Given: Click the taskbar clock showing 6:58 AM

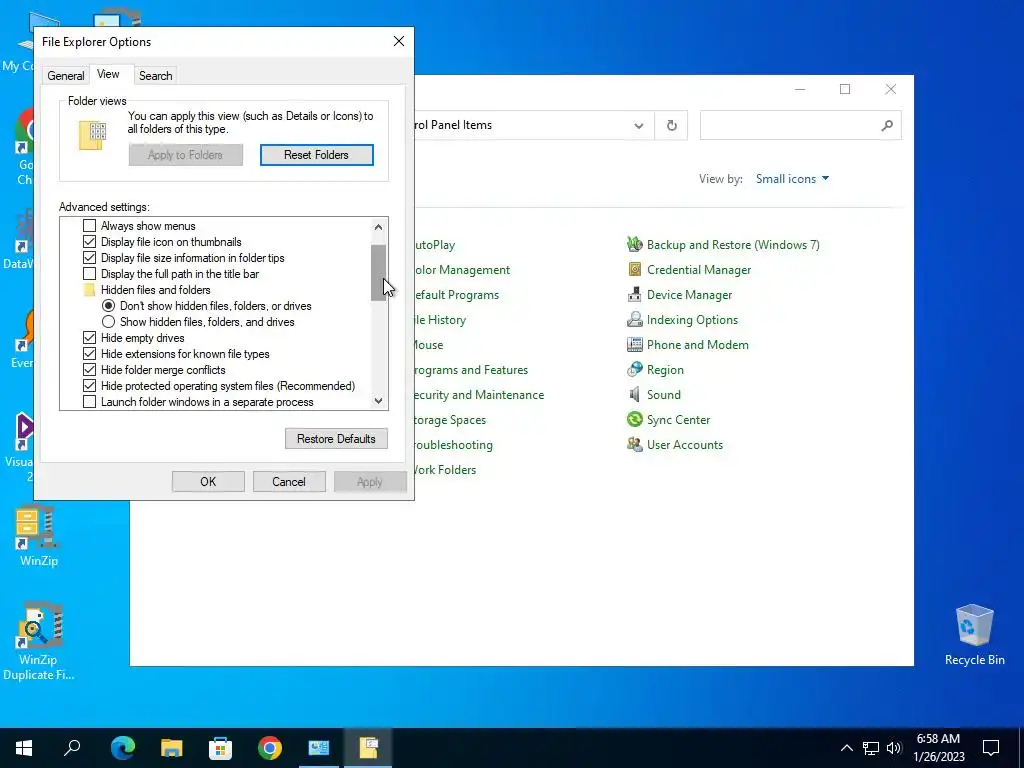Looking at the screenshot, I should click(x=938, y=748).
